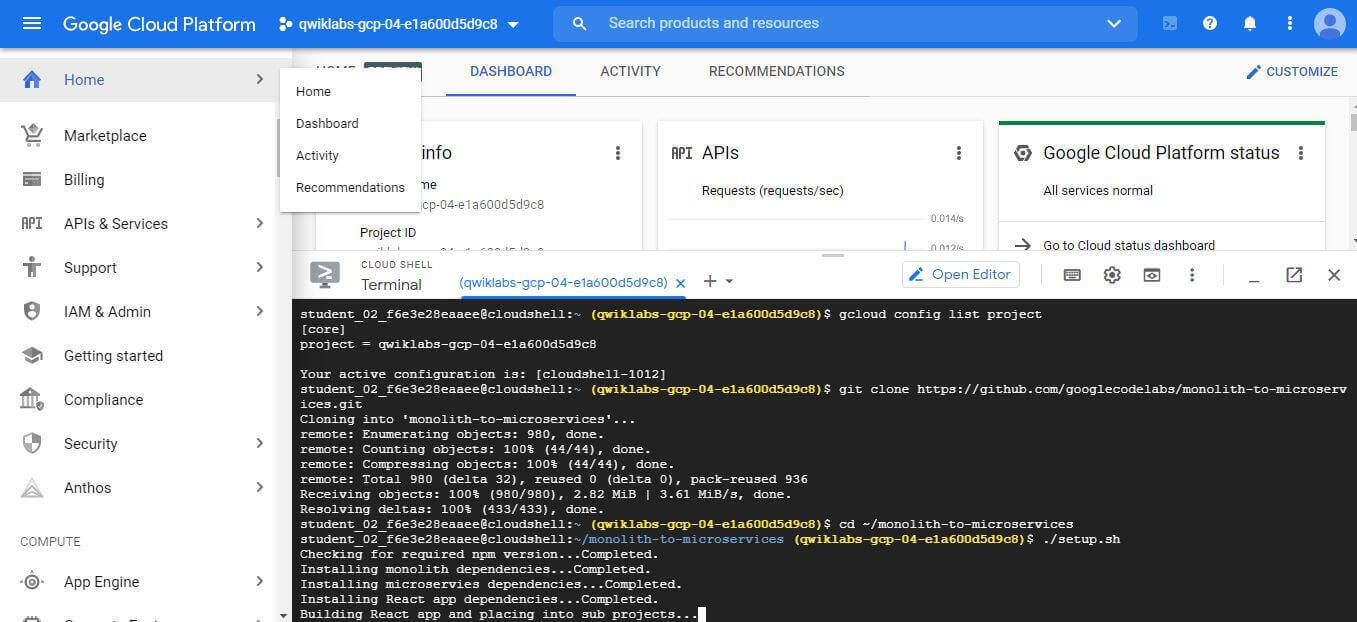Click the App Engine icon

coord(32,581)
